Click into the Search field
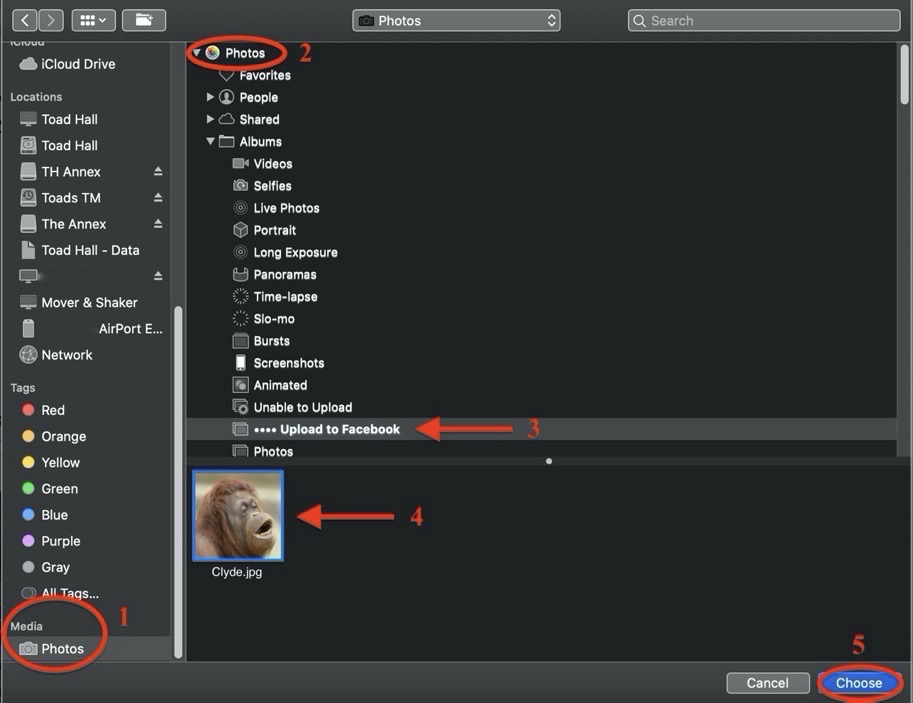 click(764, 20)
